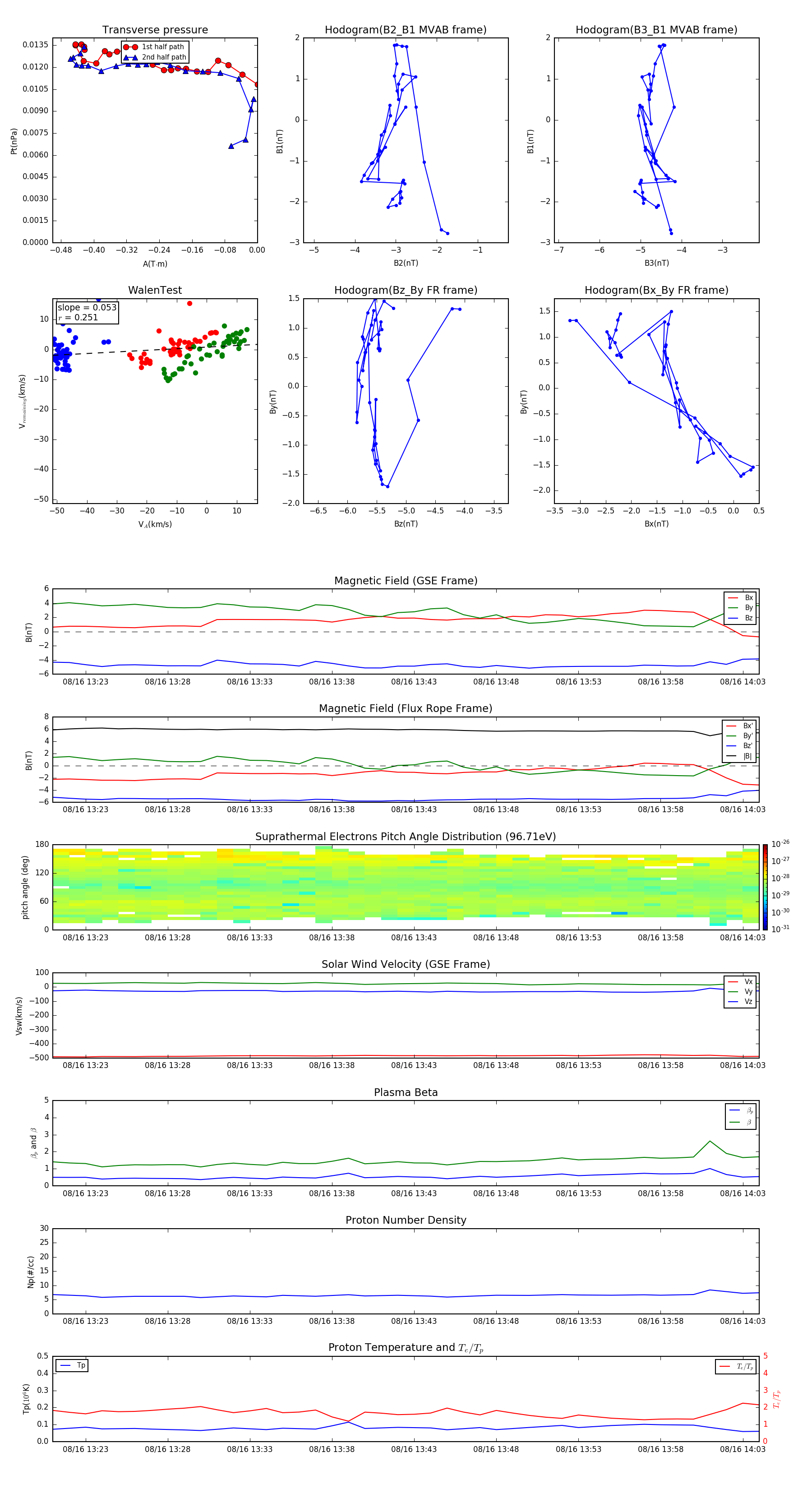812x1489 pixels.
Task: Select the "βp and β" y-axis label
Action: click(x=34, y=1143)
